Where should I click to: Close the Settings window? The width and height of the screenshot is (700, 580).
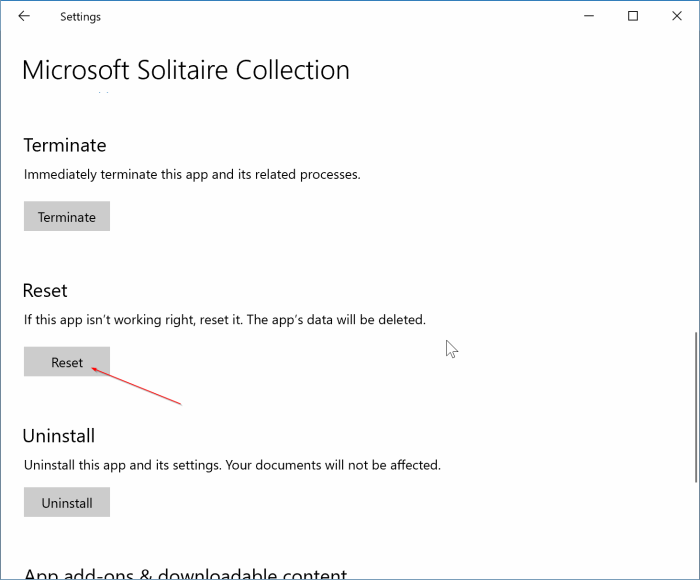(677, 16)
